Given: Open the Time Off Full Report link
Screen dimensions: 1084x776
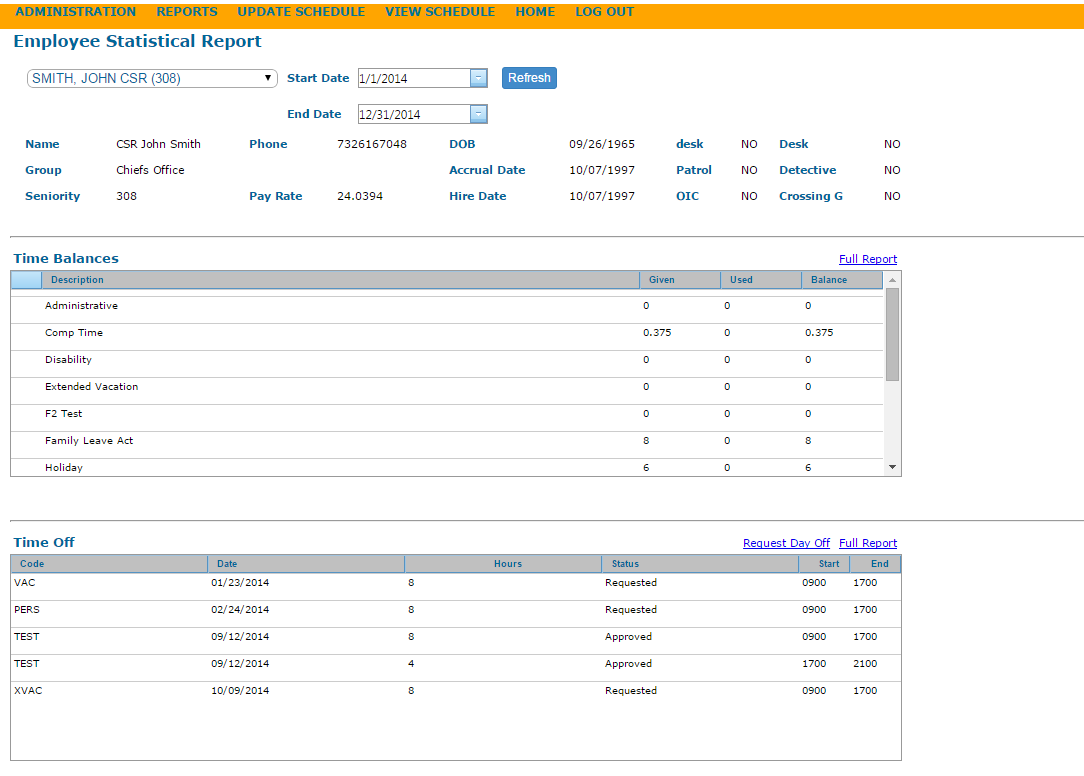Looking at the screenshot, I should tap(868, 543).
